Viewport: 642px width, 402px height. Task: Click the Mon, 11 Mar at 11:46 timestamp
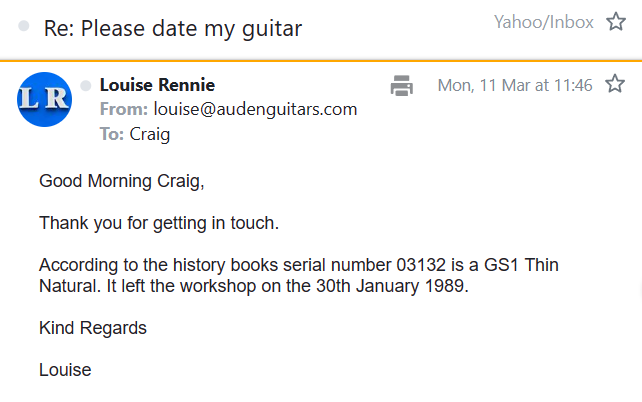point(515,86)
